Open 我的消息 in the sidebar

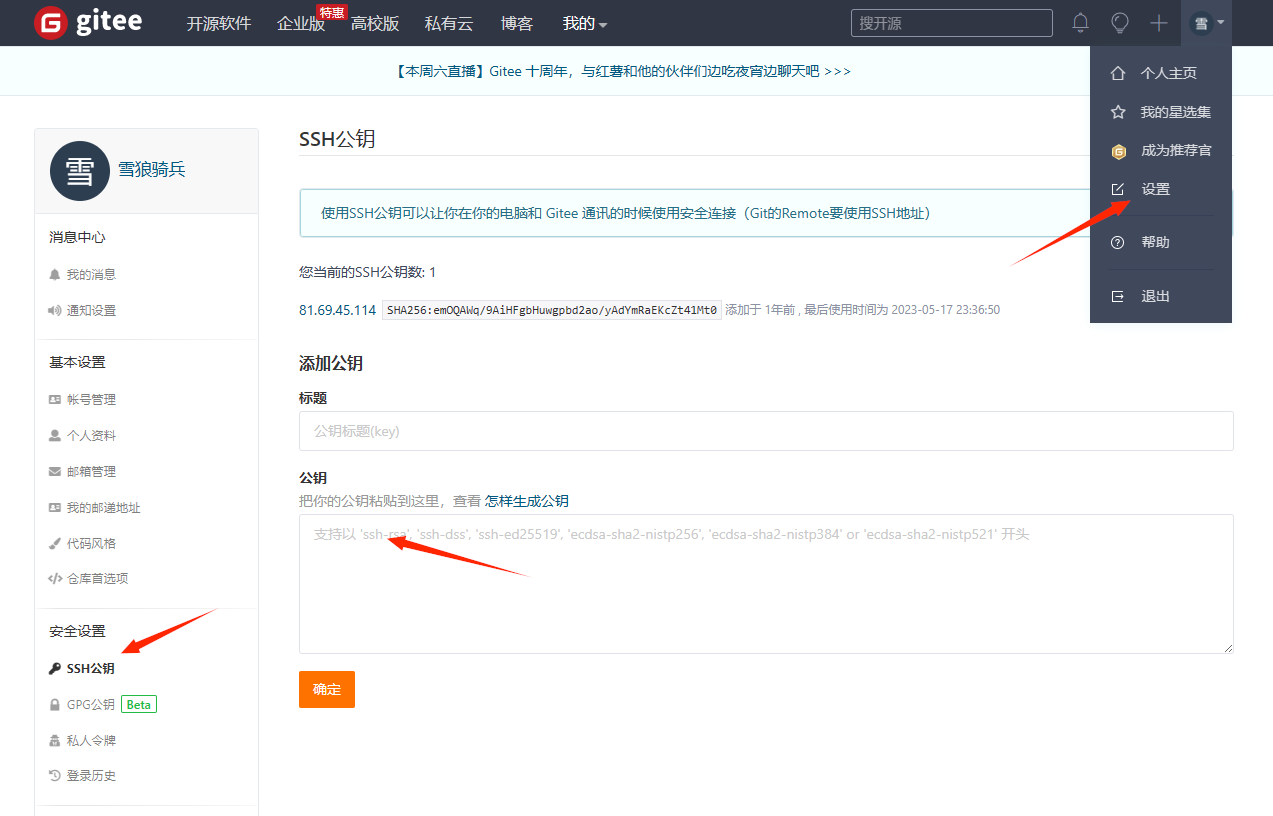pos(91,274)
